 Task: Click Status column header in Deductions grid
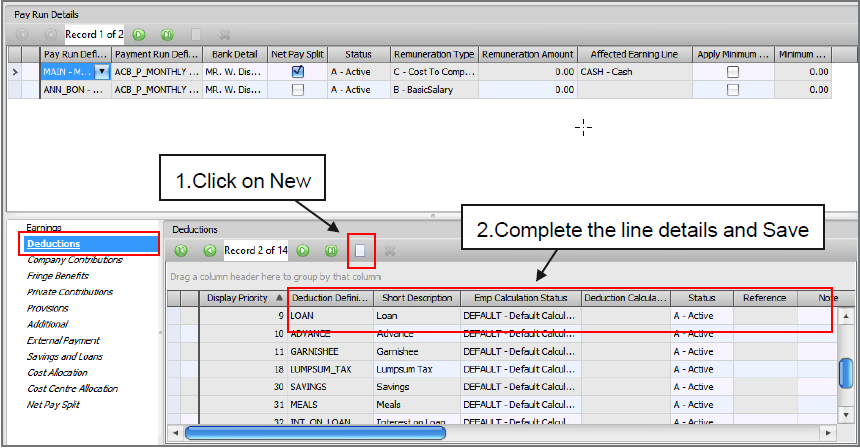click(x=701, y=298)
